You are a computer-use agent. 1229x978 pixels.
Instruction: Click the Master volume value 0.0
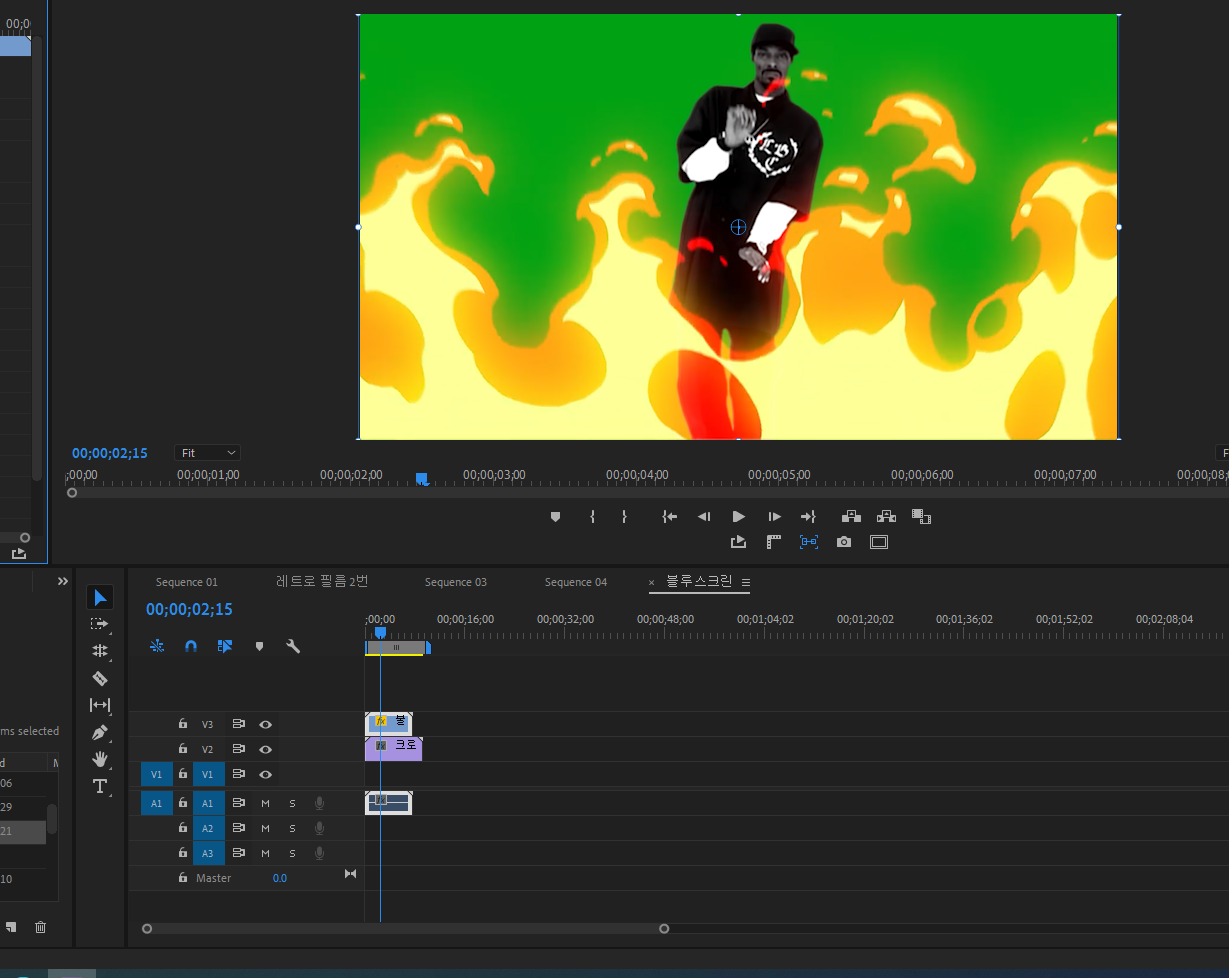tap(280, 878)
